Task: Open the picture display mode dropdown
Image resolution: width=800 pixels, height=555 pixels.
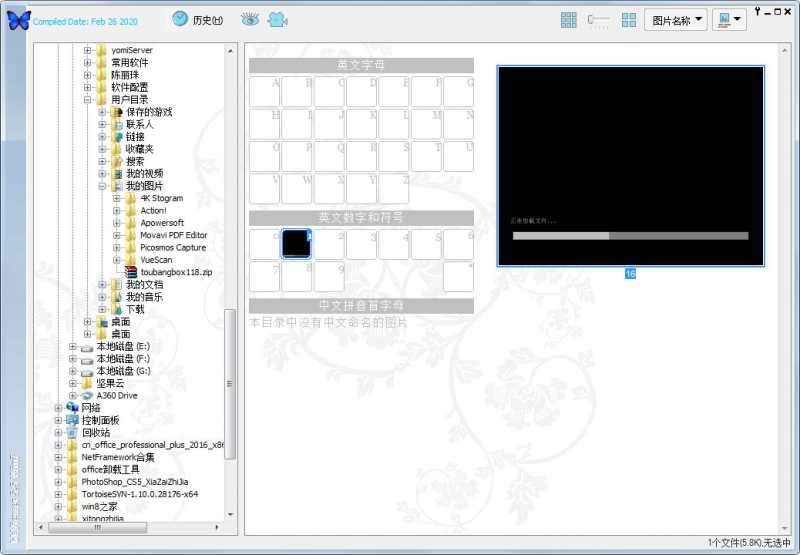Action: point(729,20)
